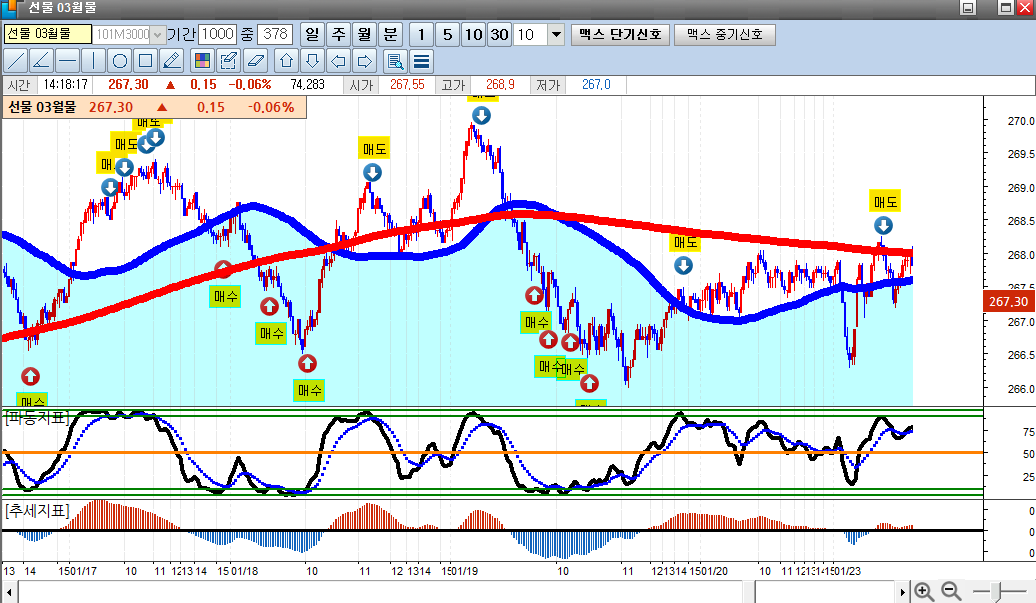Restore the window via title bar button
Screen dimensions: 1036x603
(1005, 8)
